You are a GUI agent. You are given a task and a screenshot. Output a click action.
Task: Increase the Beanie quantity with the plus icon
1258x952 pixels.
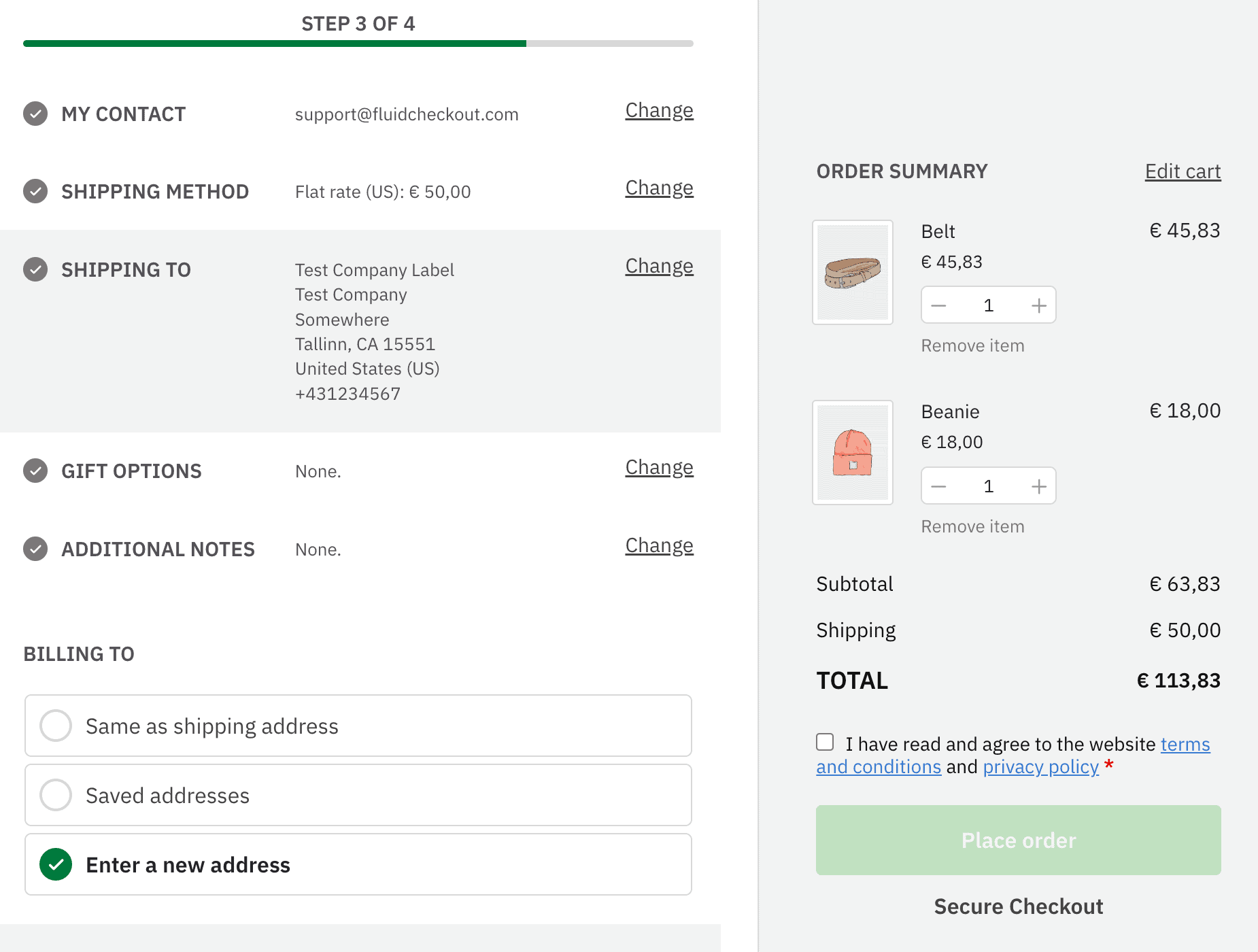(x=1038, y=486)
